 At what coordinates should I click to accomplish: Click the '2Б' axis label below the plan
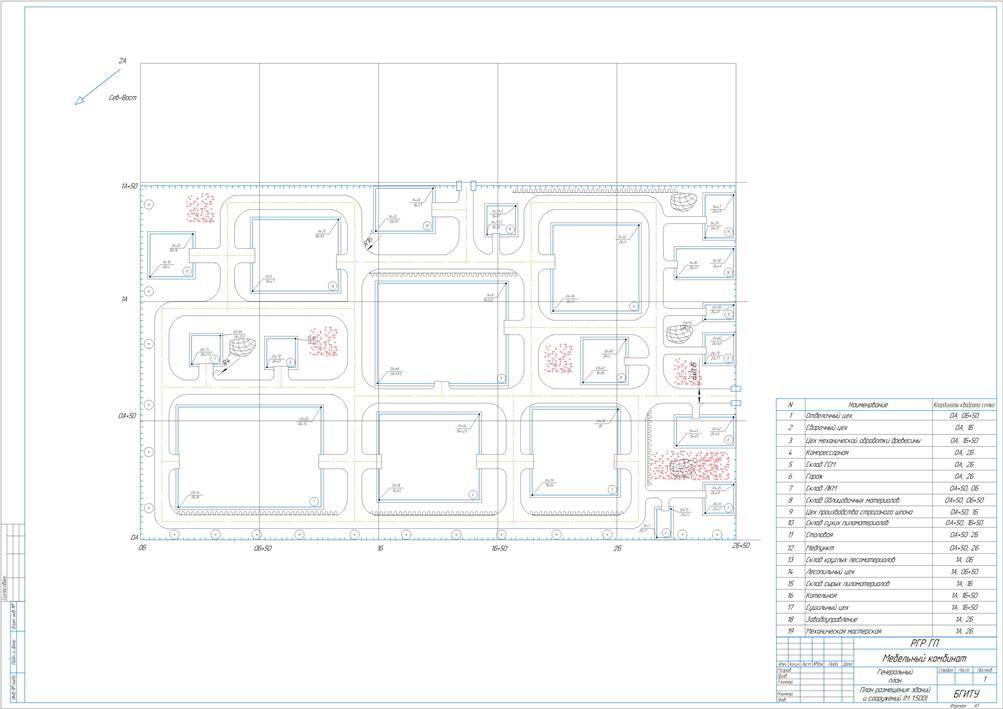(x=617, y=548)
